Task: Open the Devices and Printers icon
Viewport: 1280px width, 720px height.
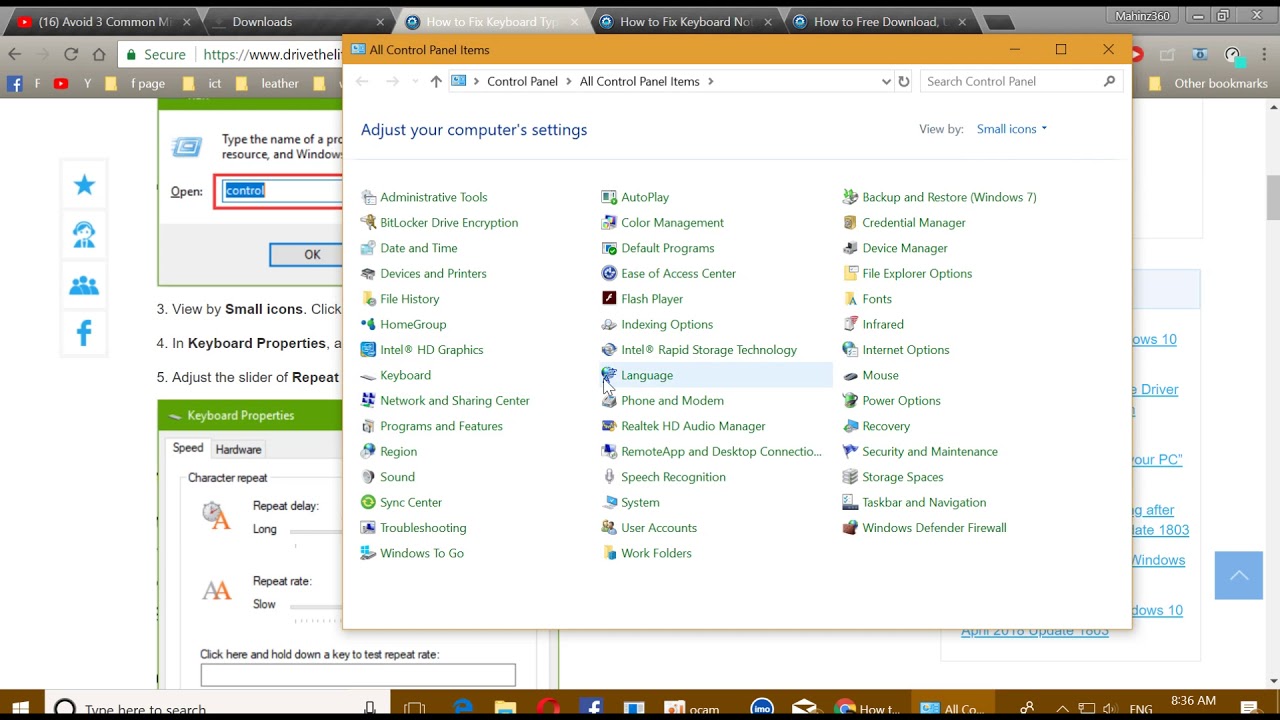Action: click(368, 273)
